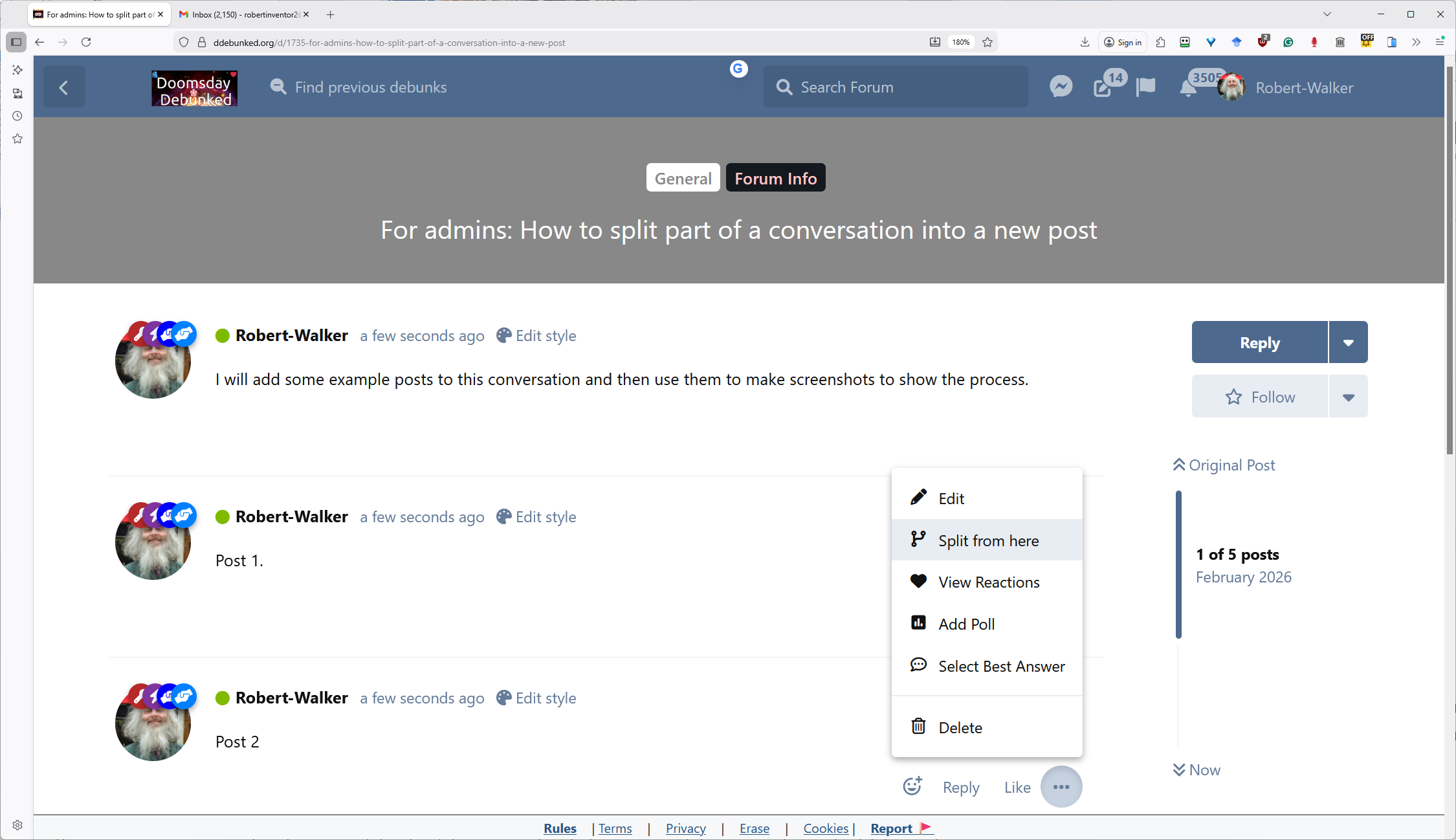Bookmark this page with star icon
Screen dimensions: 1456x840
(x=987, y=42)
